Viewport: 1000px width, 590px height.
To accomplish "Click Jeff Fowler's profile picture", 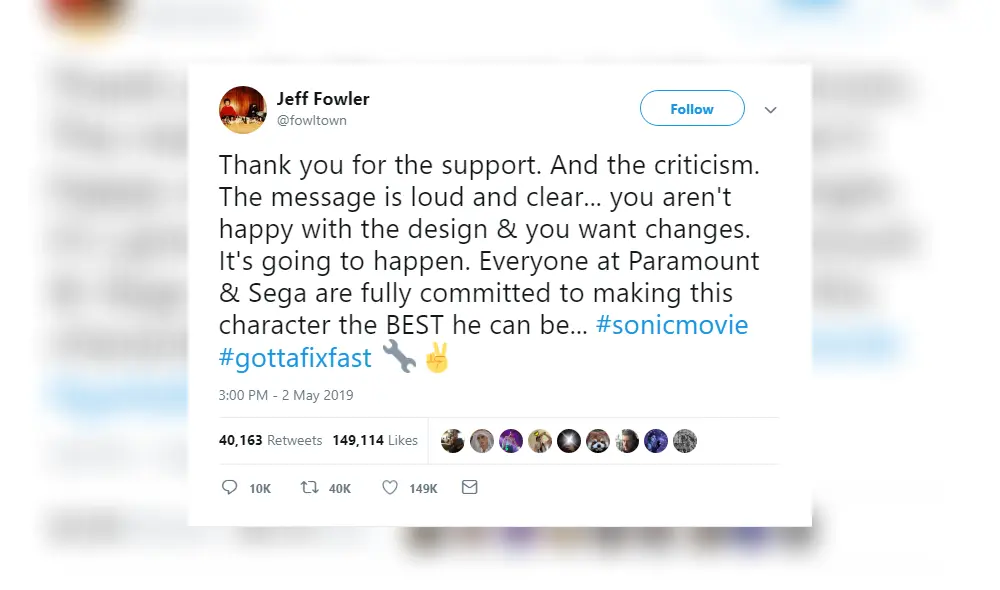I will point(242,109).
